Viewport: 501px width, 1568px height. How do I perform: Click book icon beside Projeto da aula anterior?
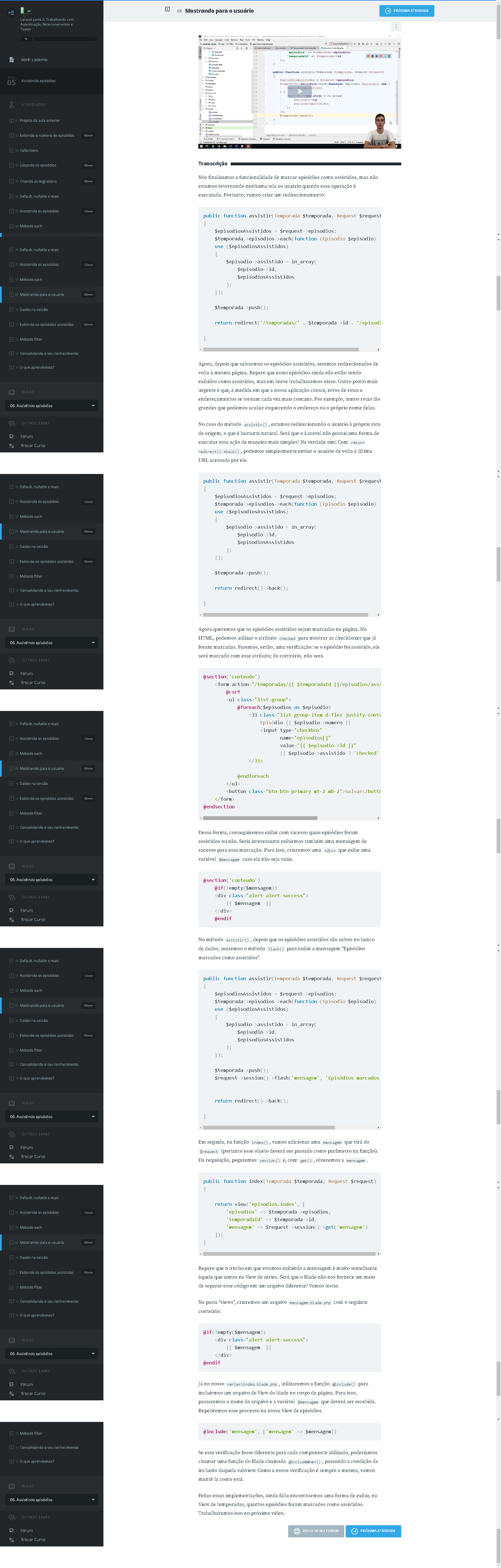(12, 121)
